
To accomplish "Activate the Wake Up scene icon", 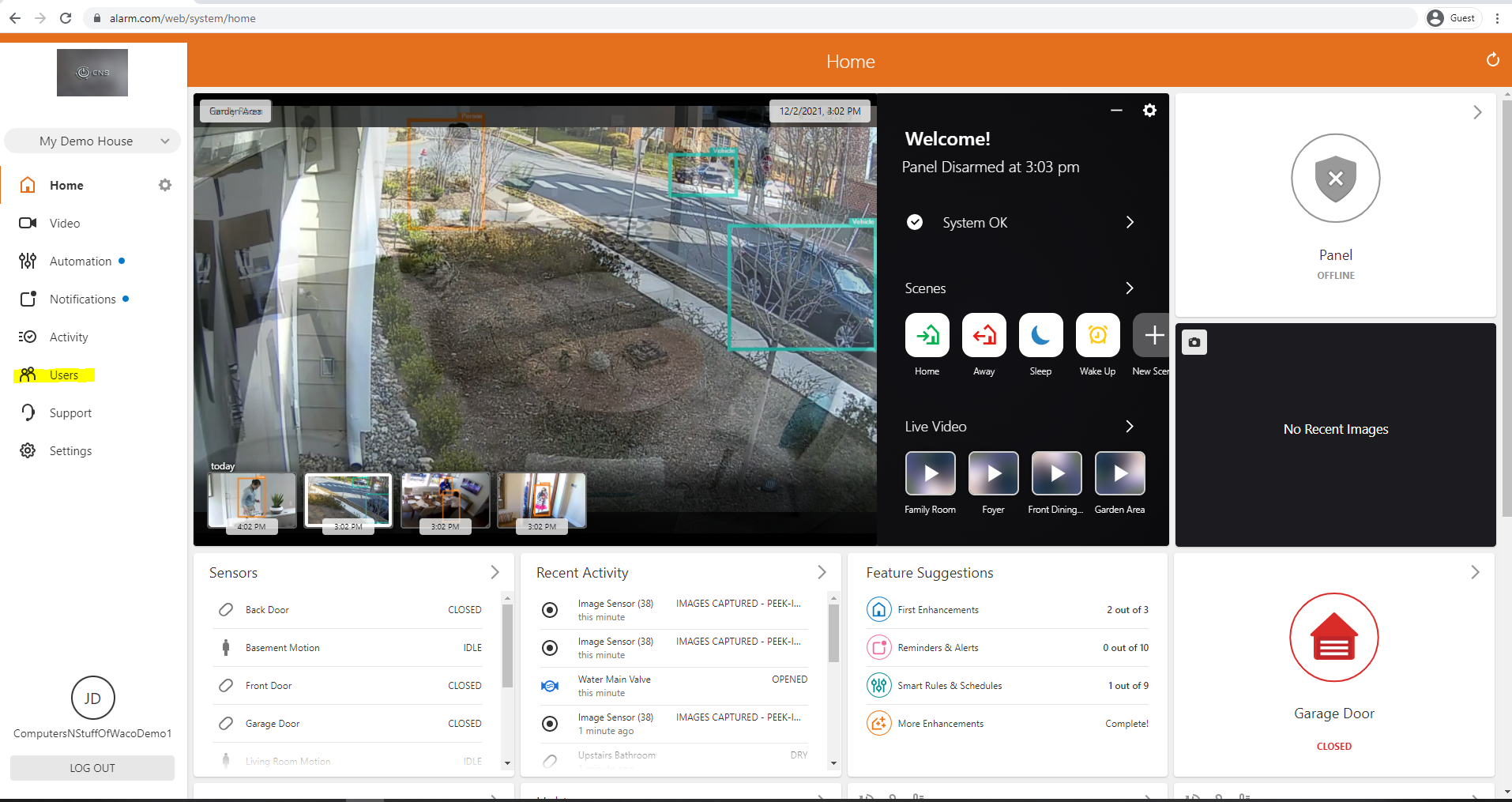I will pos(1097,336).
